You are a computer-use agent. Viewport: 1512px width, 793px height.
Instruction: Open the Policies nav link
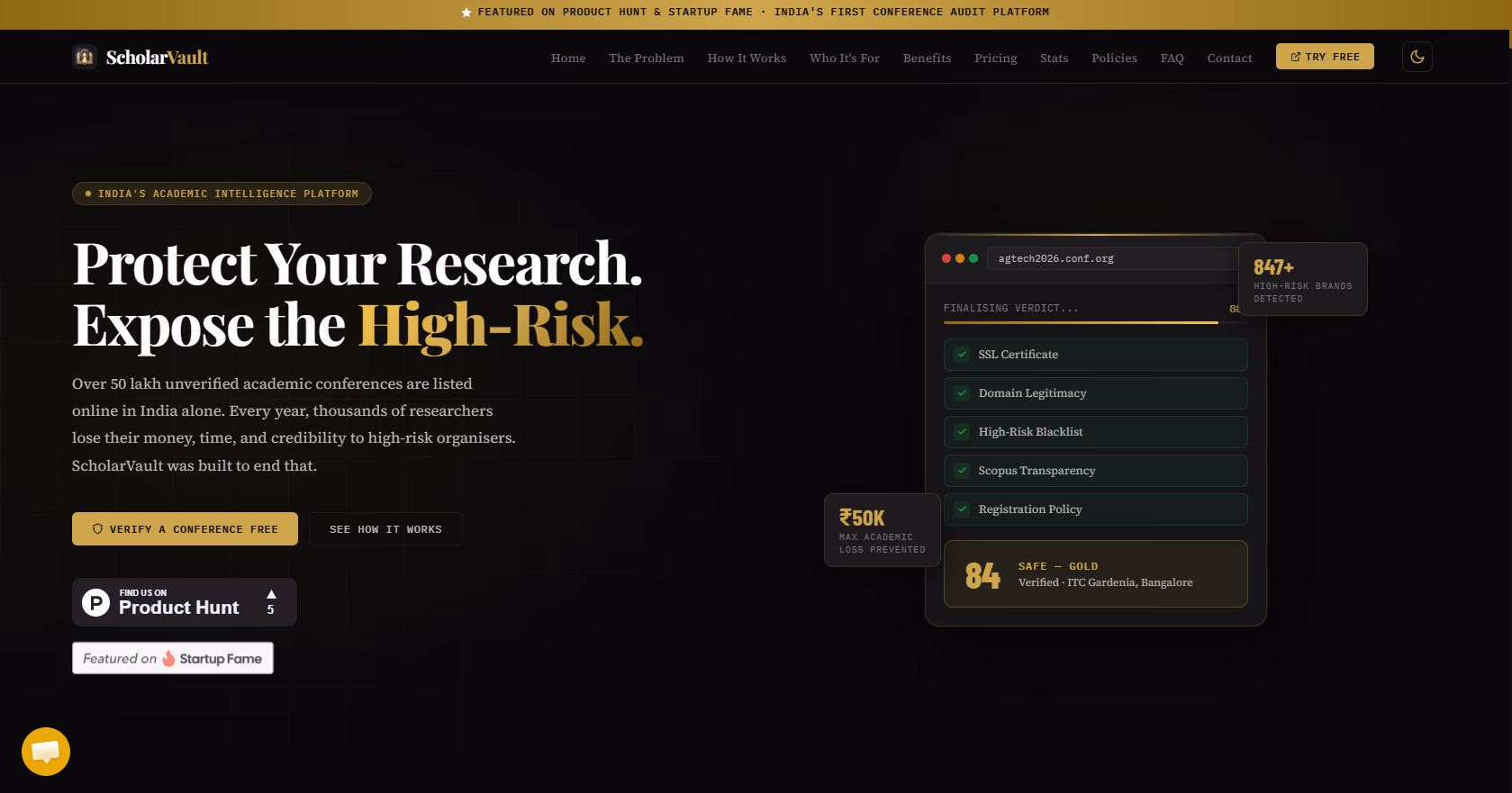click(1115, 58)
